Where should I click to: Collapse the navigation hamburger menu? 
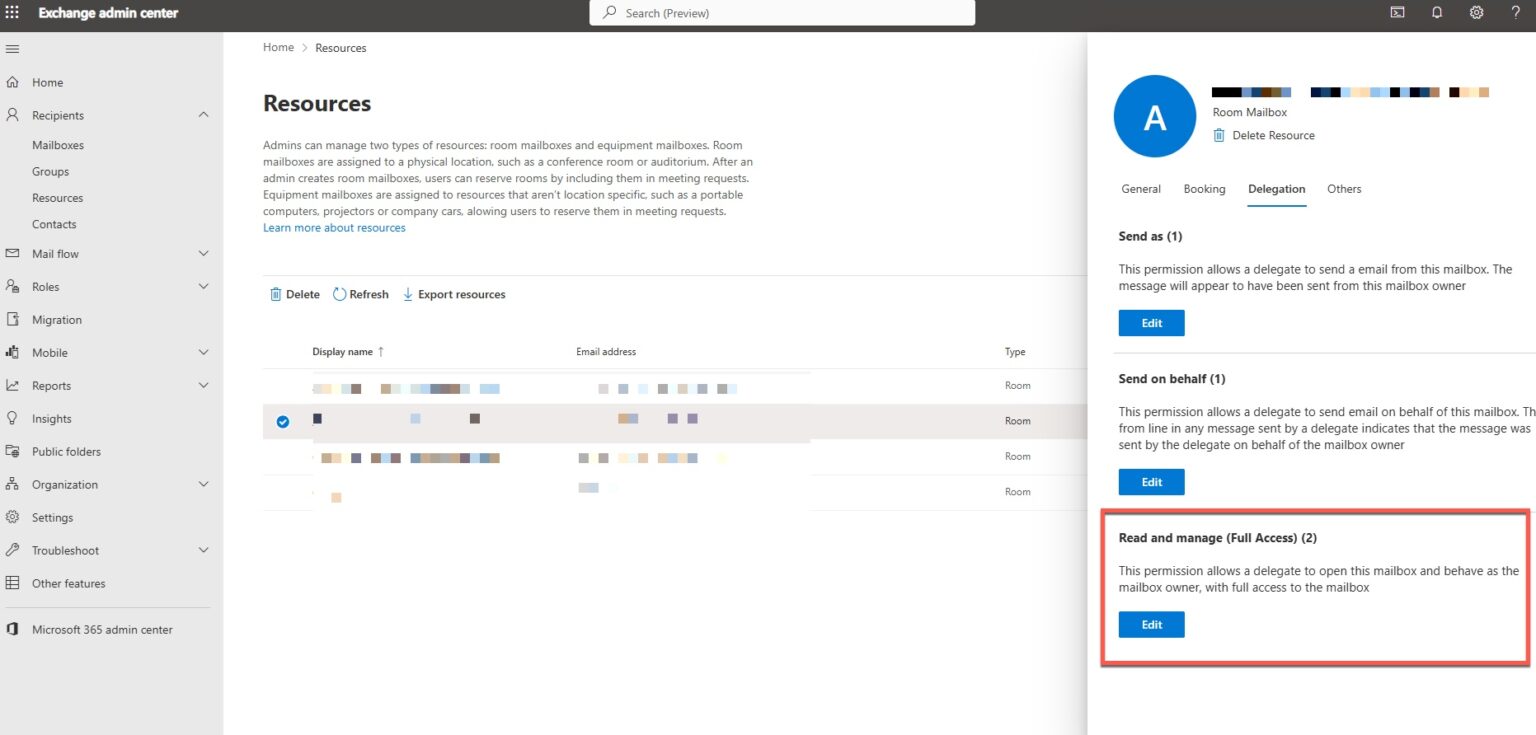pos(13,49)
